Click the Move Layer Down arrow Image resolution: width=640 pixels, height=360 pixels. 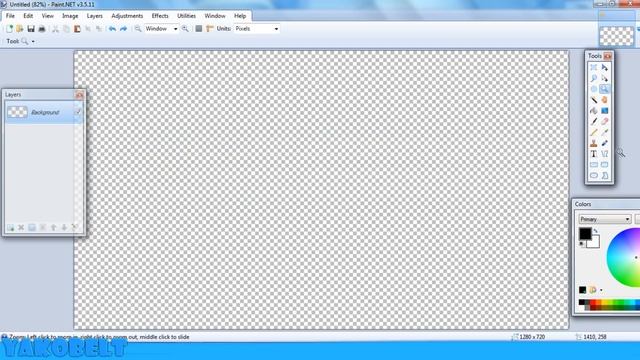[64, 227]
